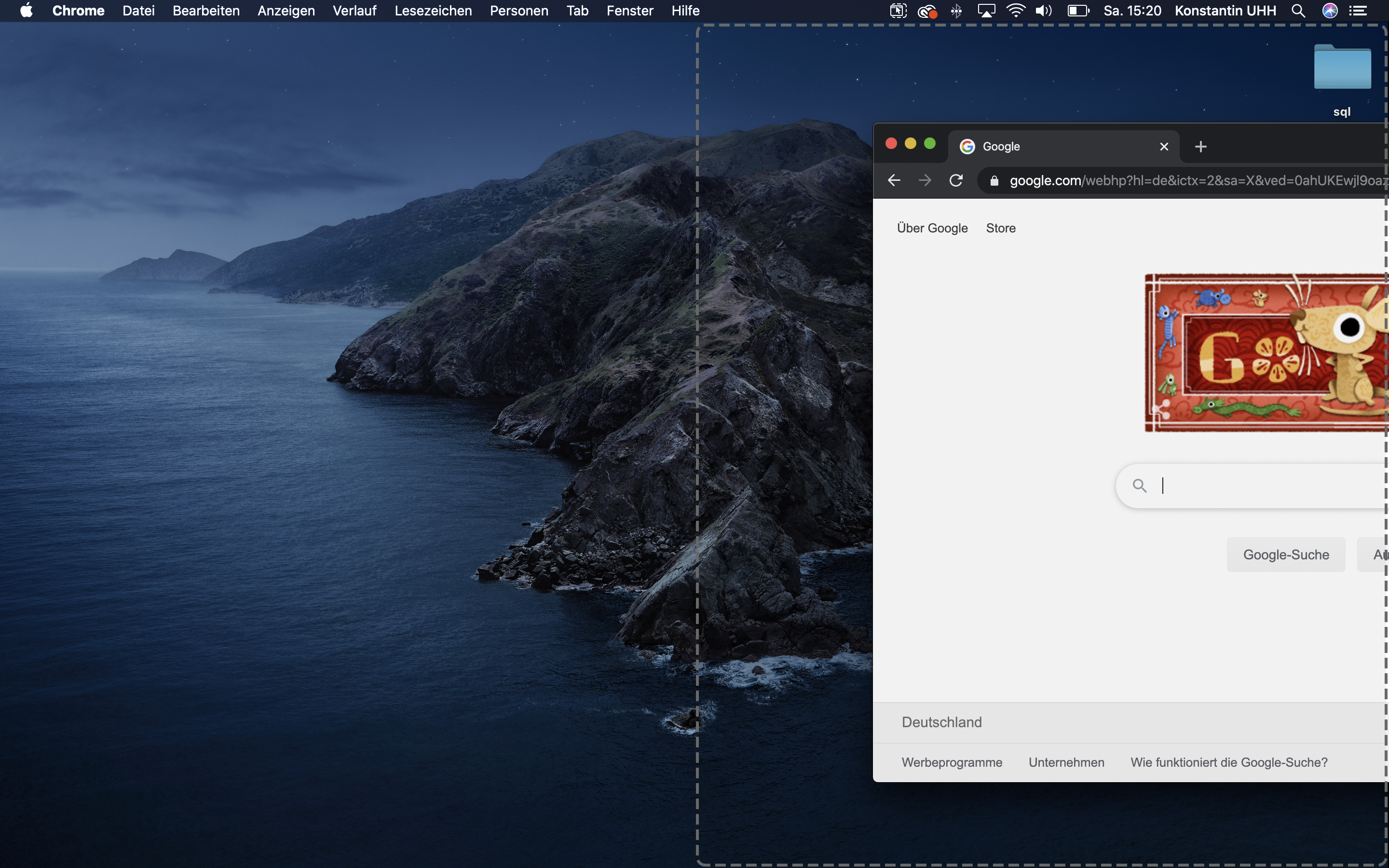Open the Personen menu
This screenshot has width=1389, height=868.
pyautogui.click(x=519, y=10)
